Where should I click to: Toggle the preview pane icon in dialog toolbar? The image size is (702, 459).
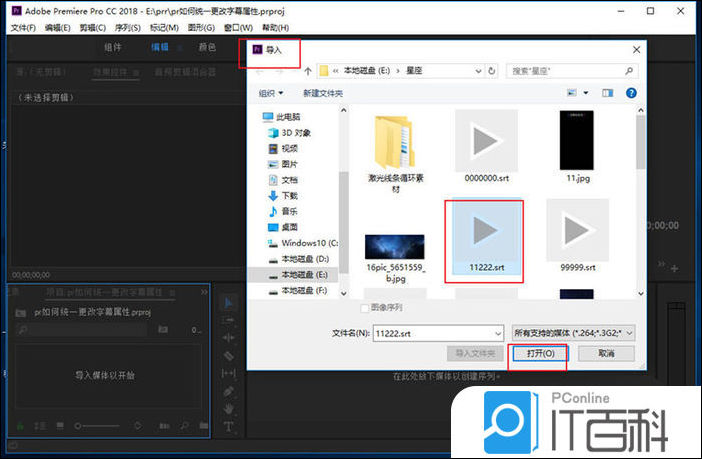click(x=607, y=93)
